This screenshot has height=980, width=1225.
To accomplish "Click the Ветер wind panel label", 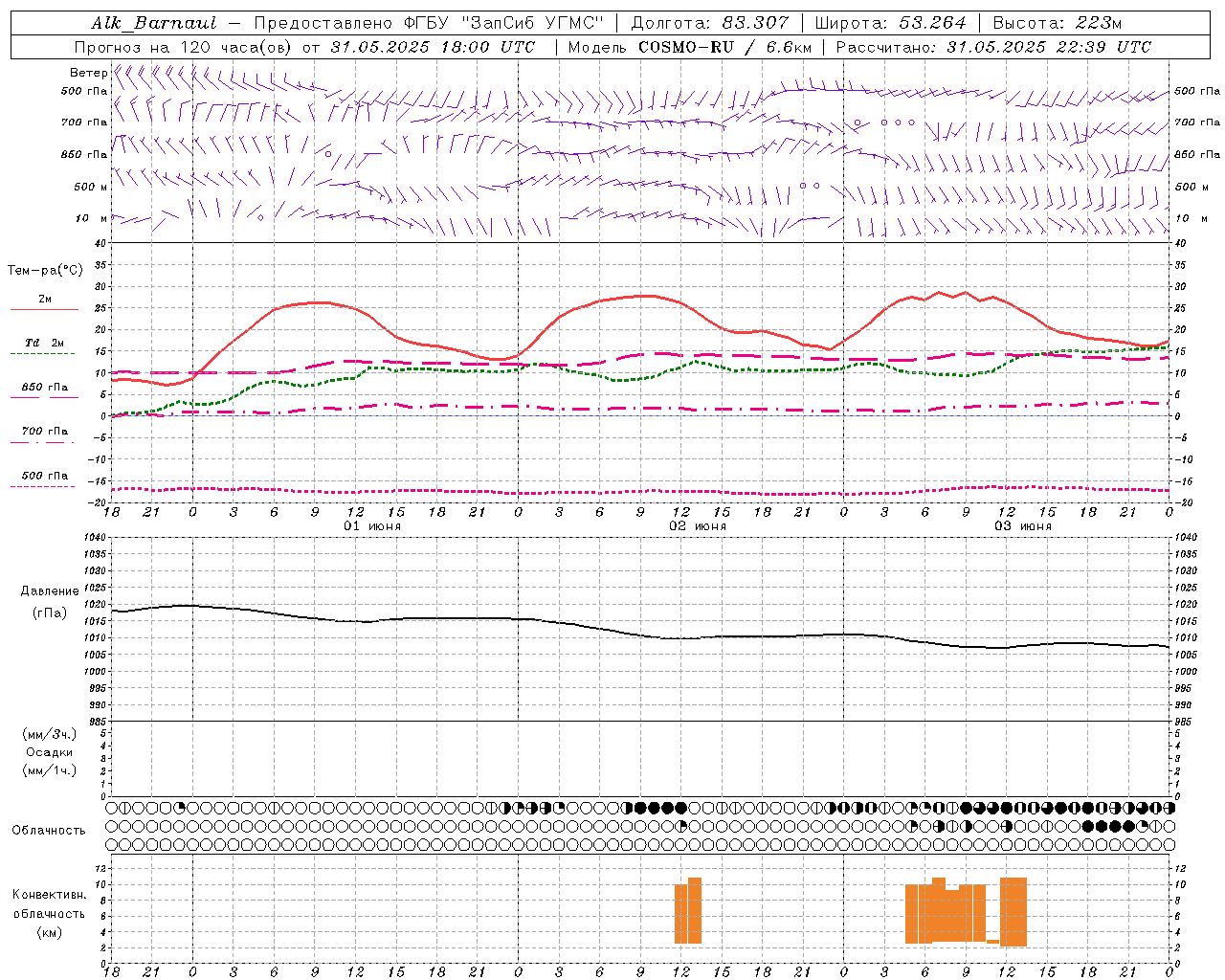I will click(x=88, y=73).
